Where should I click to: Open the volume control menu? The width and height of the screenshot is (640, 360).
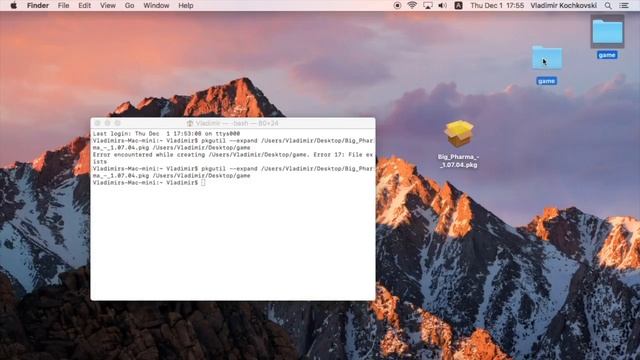442,5
